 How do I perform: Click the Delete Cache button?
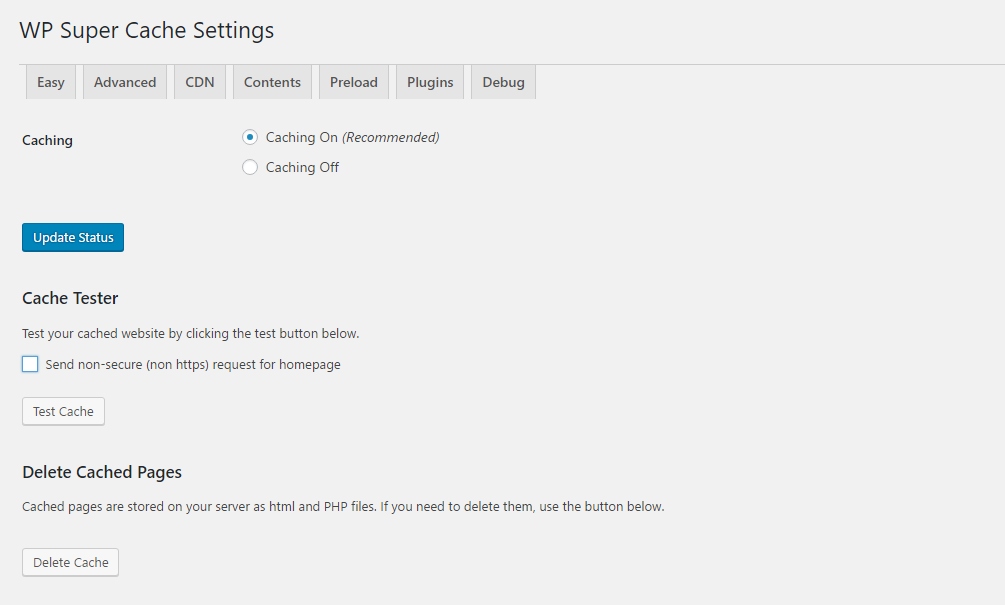[x=71, y=562]
